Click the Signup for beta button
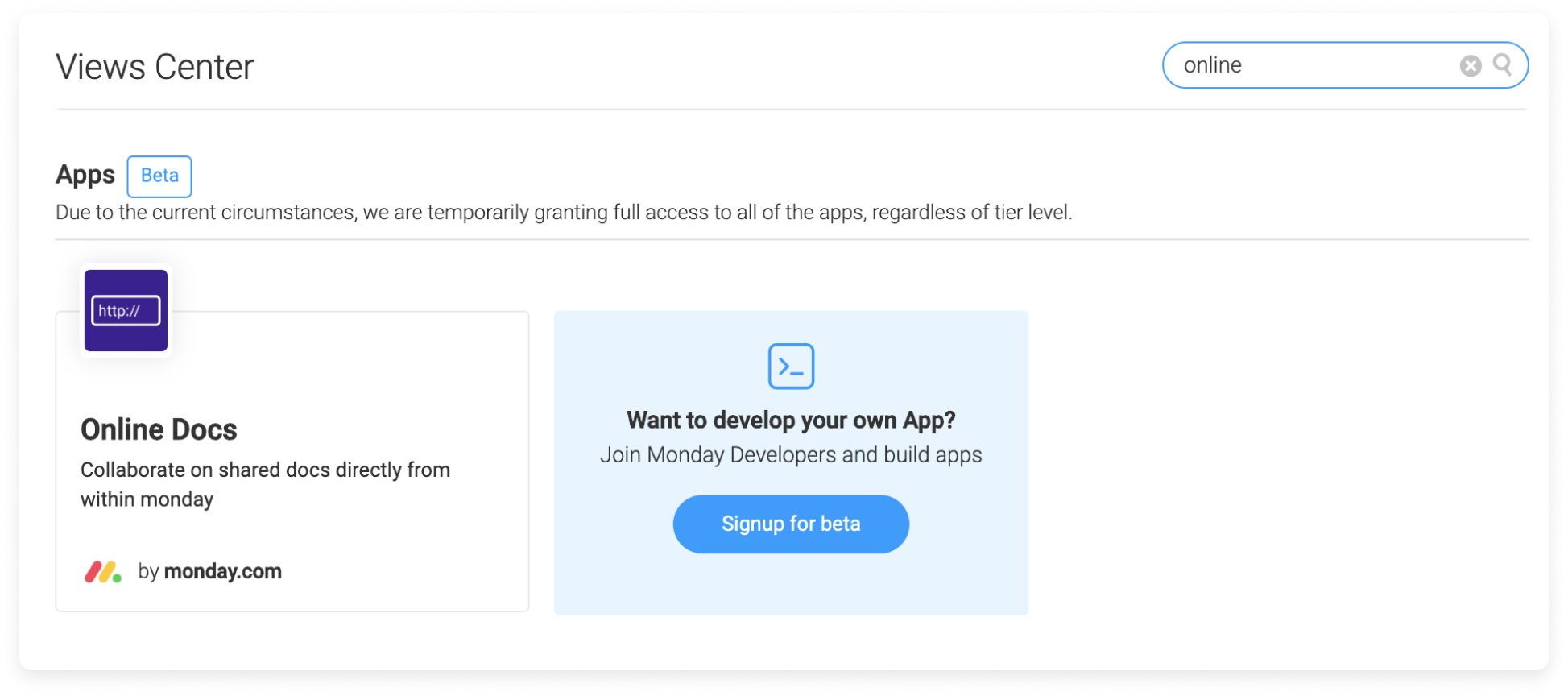Viewport: 1568px width, 696px height. (x=791, y=524)
